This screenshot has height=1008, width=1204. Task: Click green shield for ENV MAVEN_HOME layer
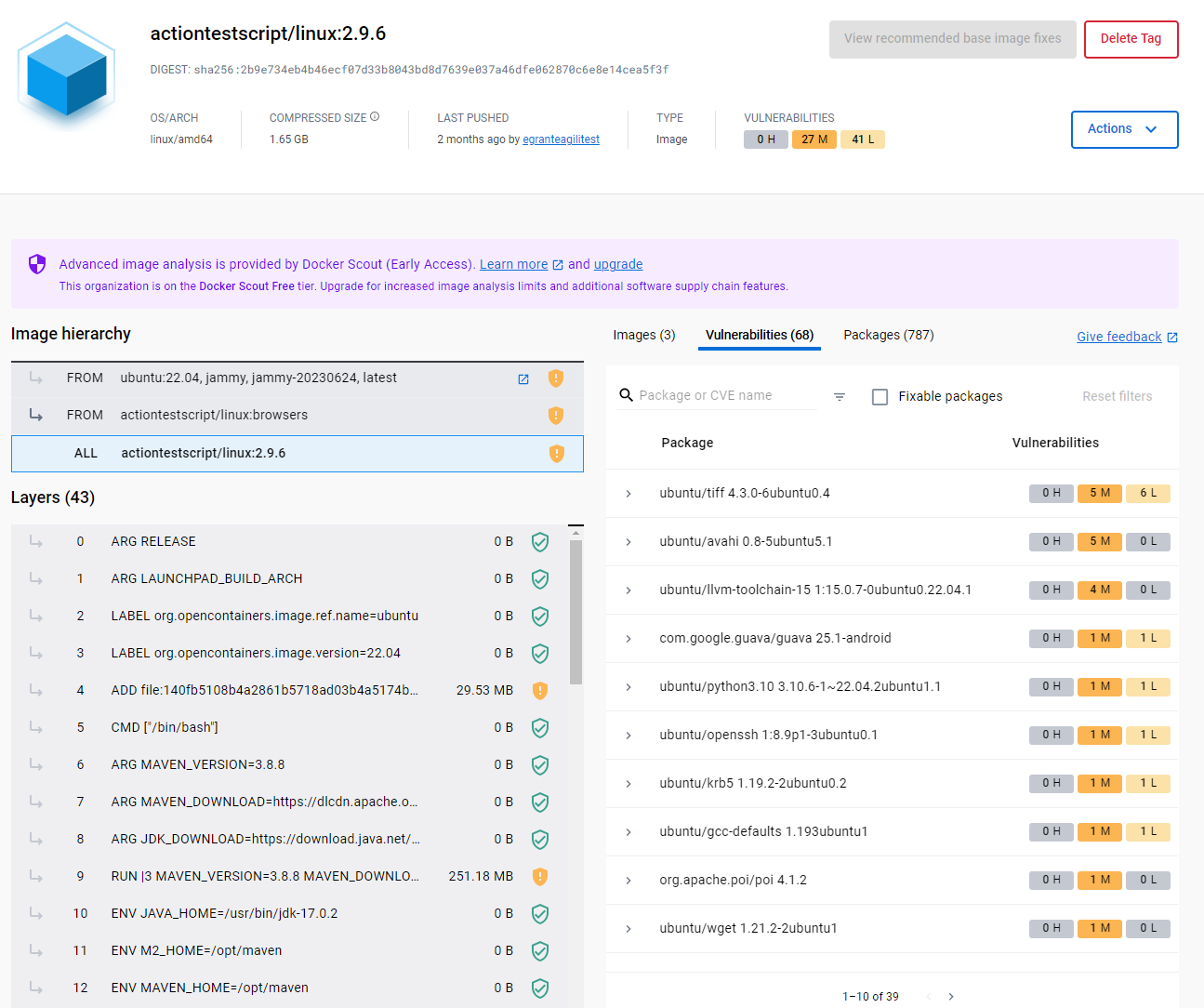point(540,988)
